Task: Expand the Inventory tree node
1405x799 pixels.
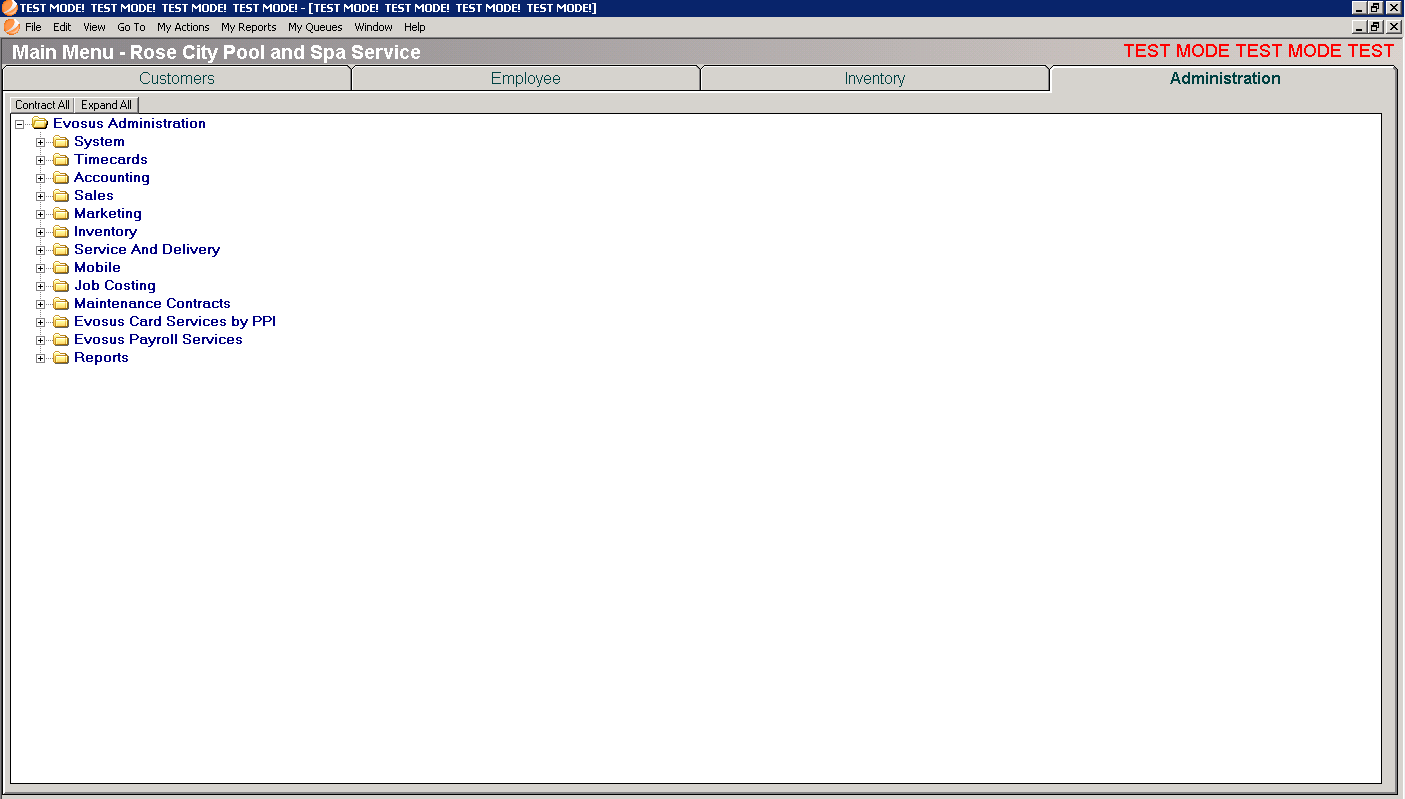Action: point(41,232)
